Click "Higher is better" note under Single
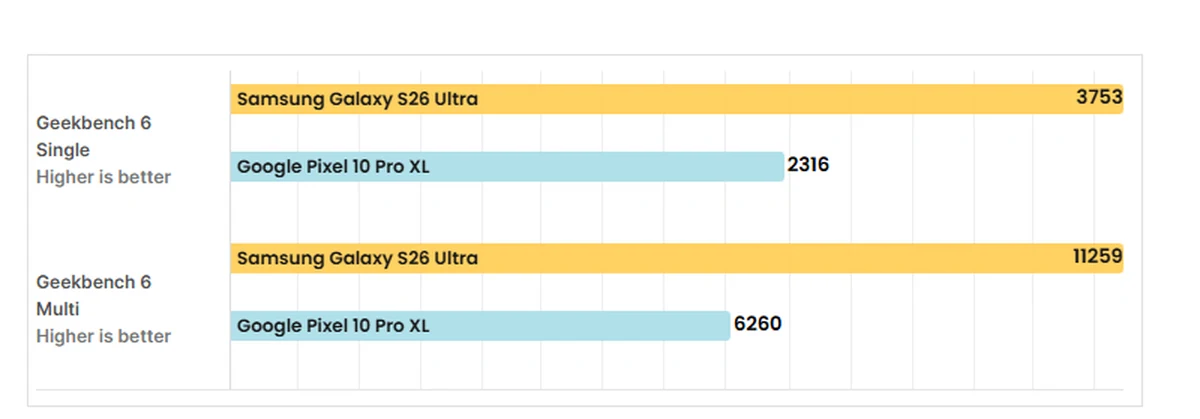Viewport: 1200px width, 419px height. (103, 177)
